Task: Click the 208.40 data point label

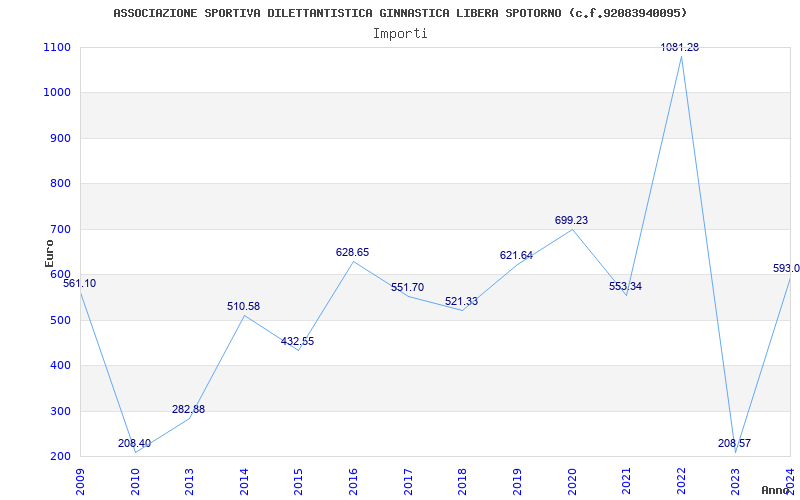Action: (x=134, y=443)
